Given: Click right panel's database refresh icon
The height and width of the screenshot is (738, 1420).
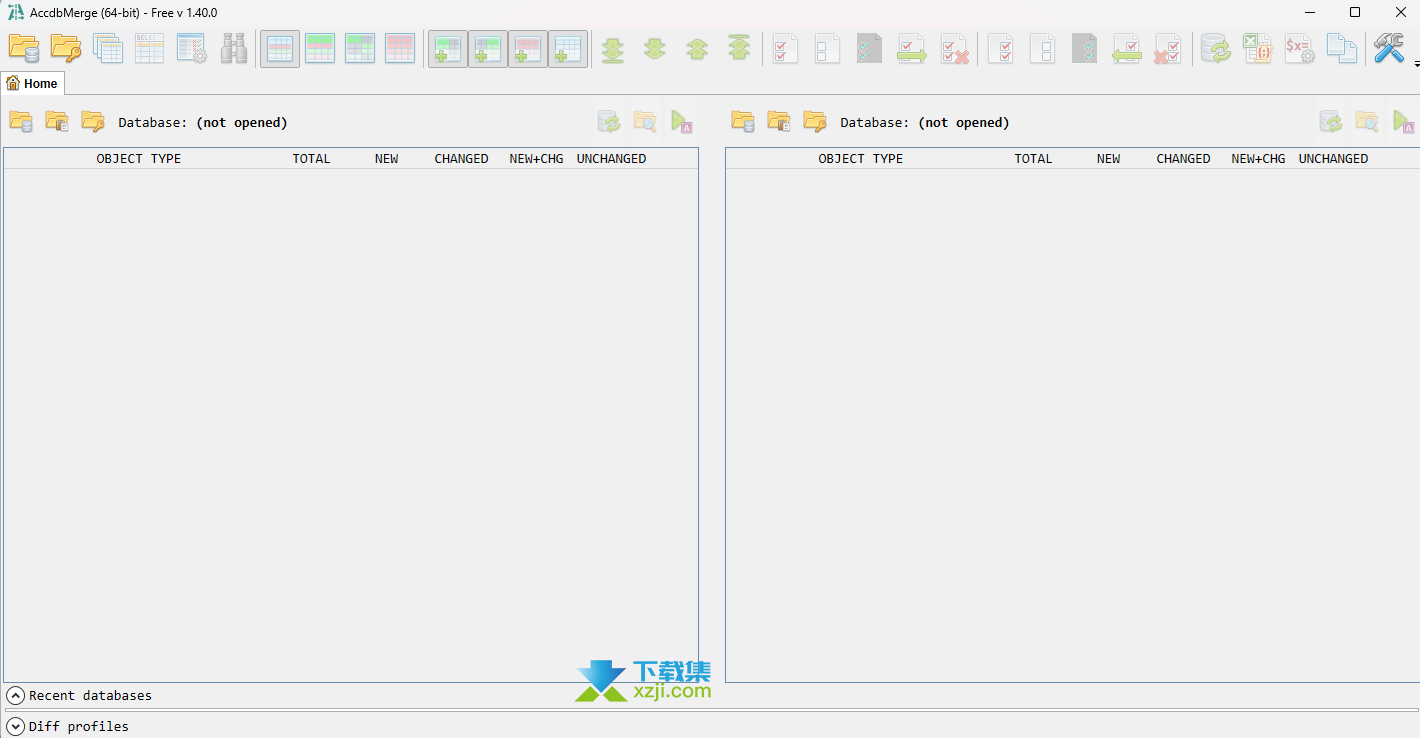Looking at the screenshot, I should tap(1331, 122).
